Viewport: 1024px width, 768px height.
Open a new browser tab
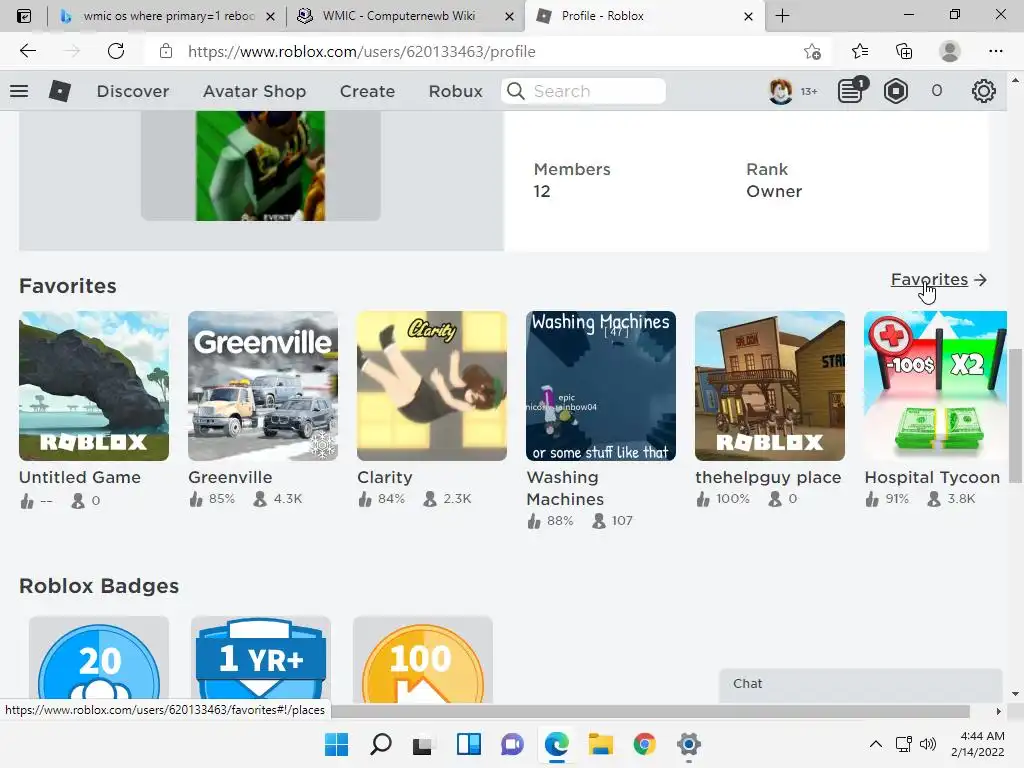point(782,16)
